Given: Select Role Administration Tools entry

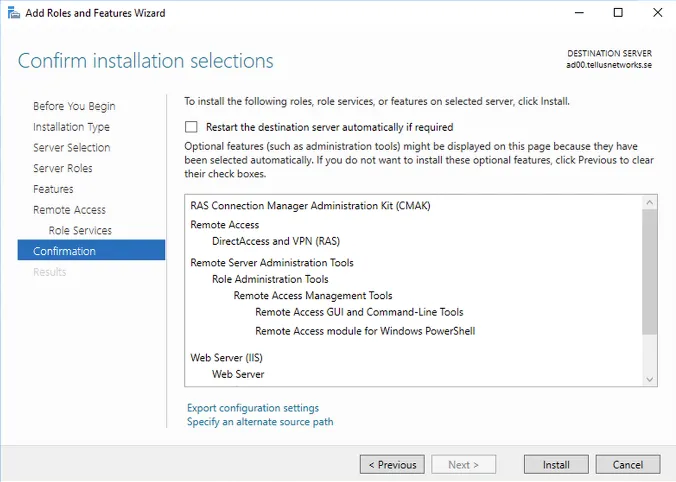Looking at the screenshot, I should [x=270, y=279].
